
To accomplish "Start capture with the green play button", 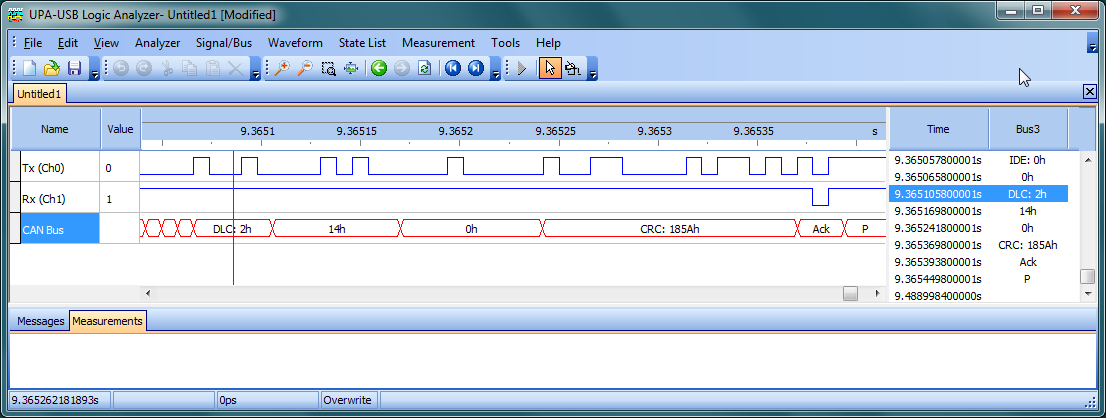I will [522, 68].
